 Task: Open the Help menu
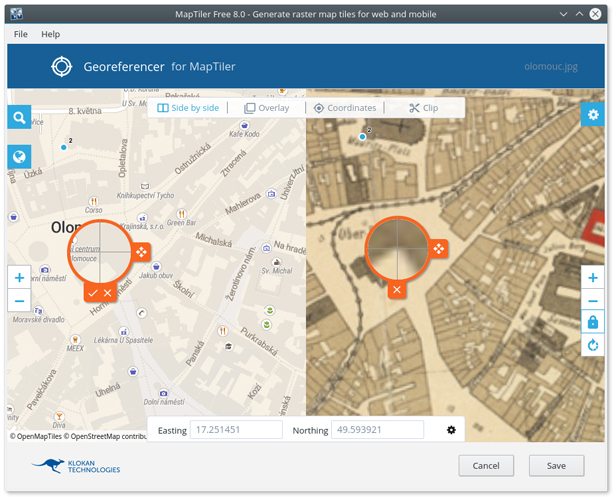point(51,34)
